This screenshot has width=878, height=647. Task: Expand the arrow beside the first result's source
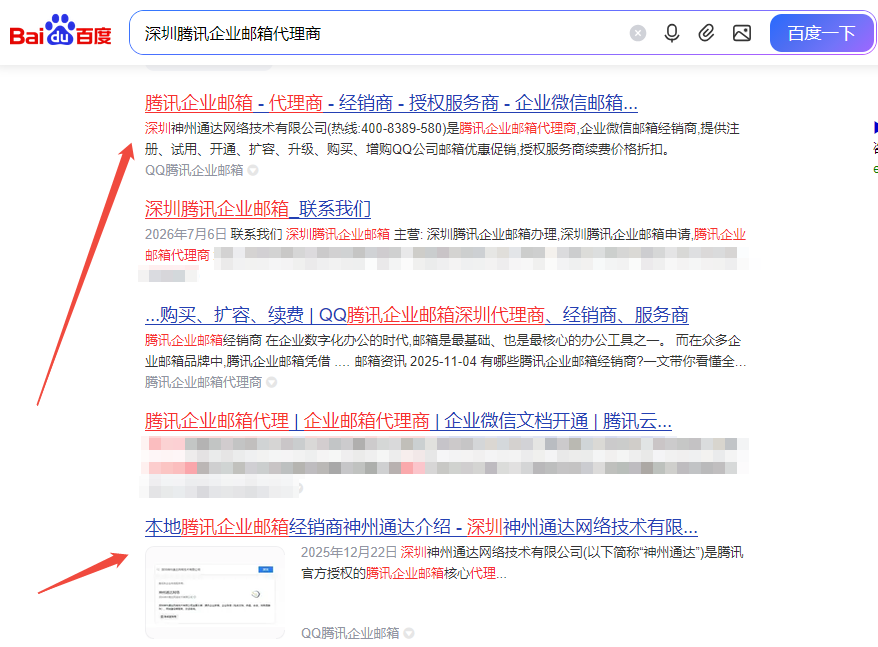pos(253,170)
